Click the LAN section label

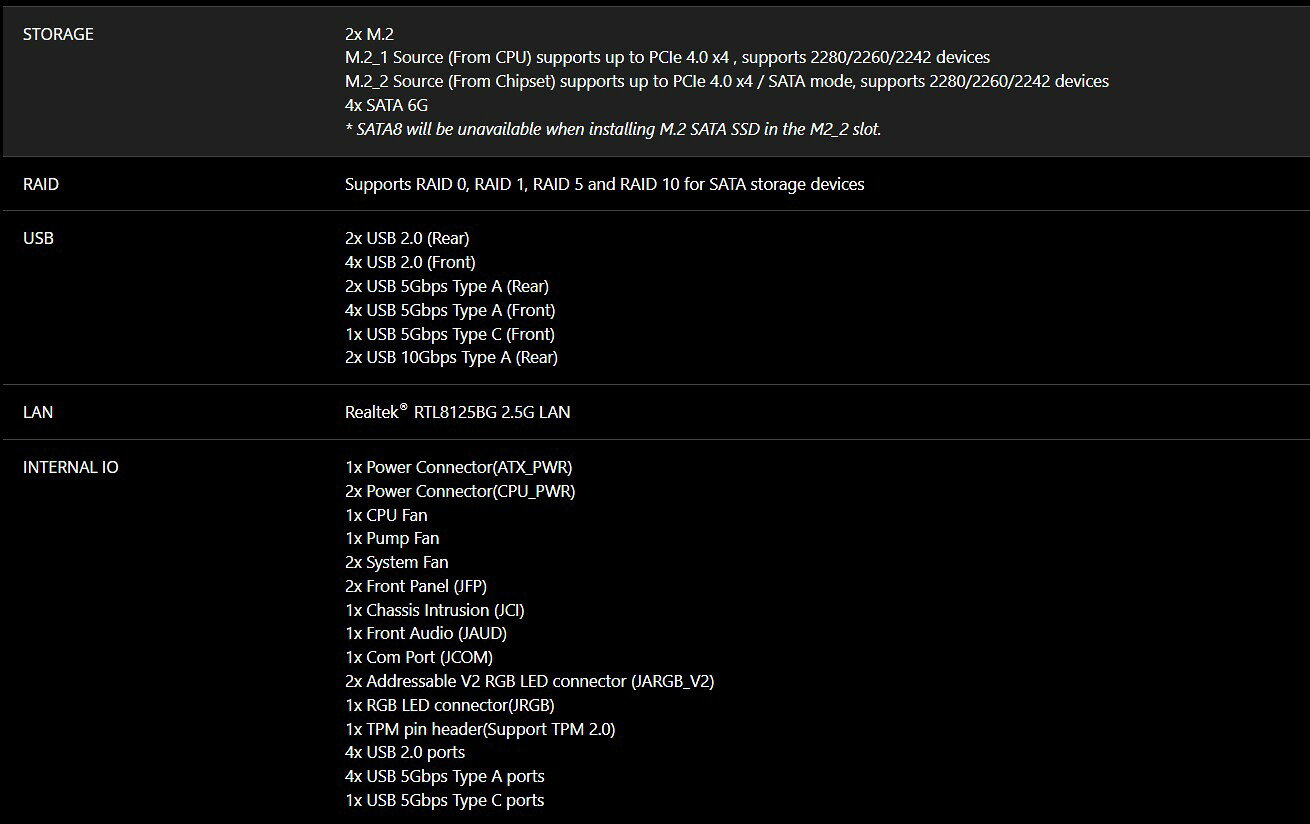[x=38, y=412]
